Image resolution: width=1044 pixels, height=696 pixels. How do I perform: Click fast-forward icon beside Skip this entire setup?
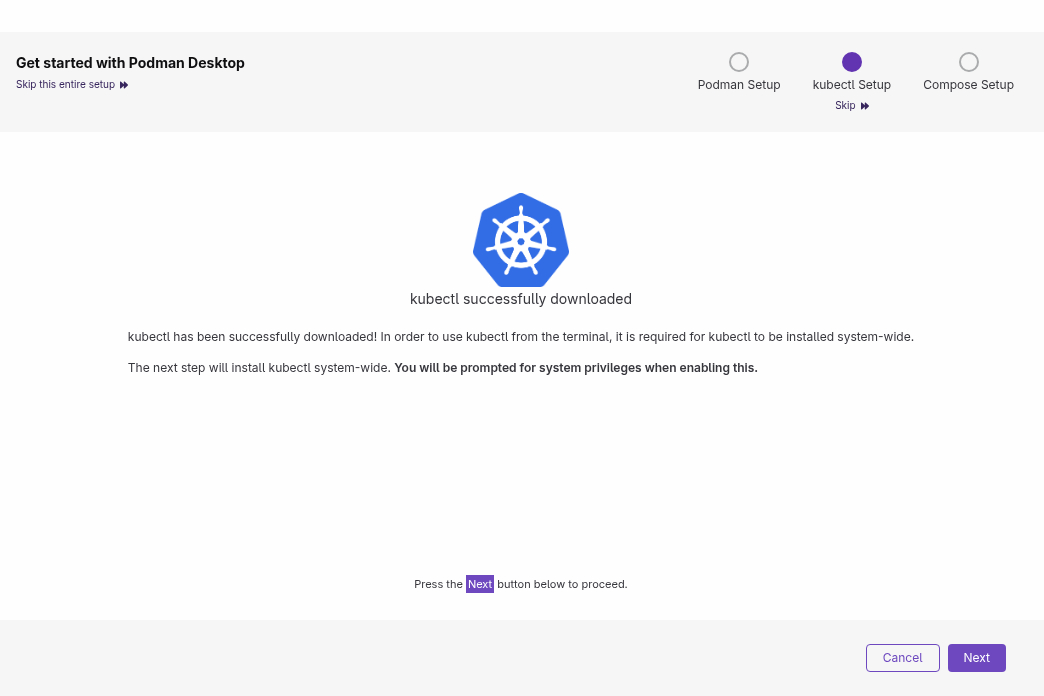(124, 85)
